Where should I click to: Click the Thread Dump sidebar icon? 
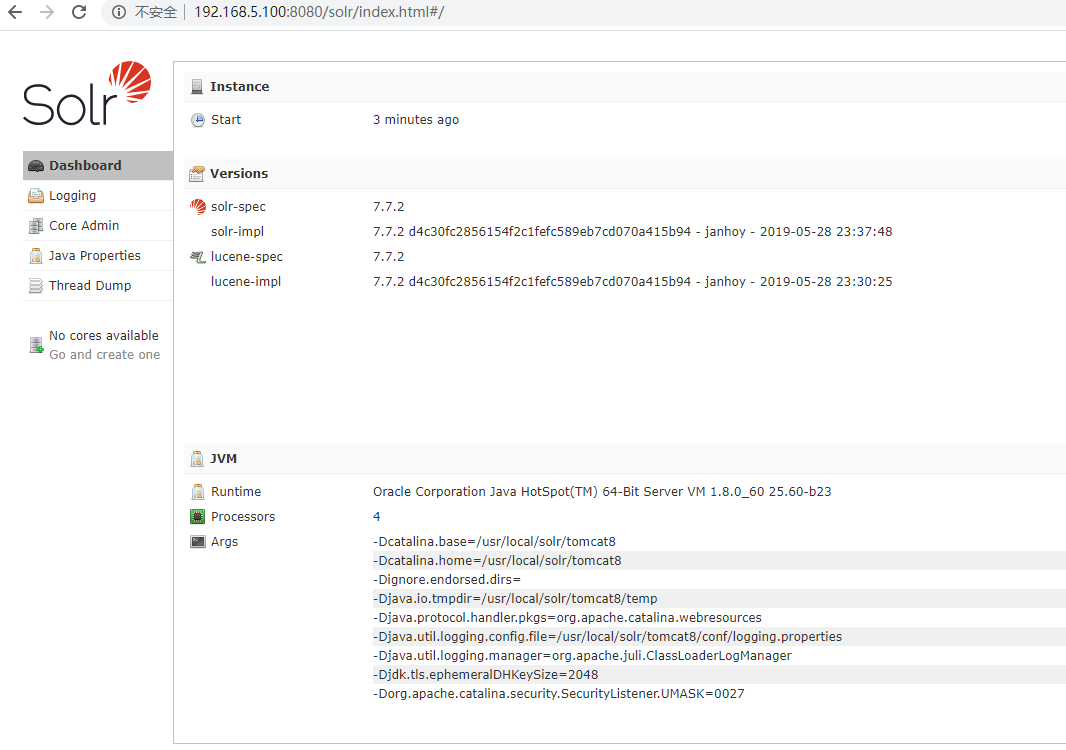point(36,285)
